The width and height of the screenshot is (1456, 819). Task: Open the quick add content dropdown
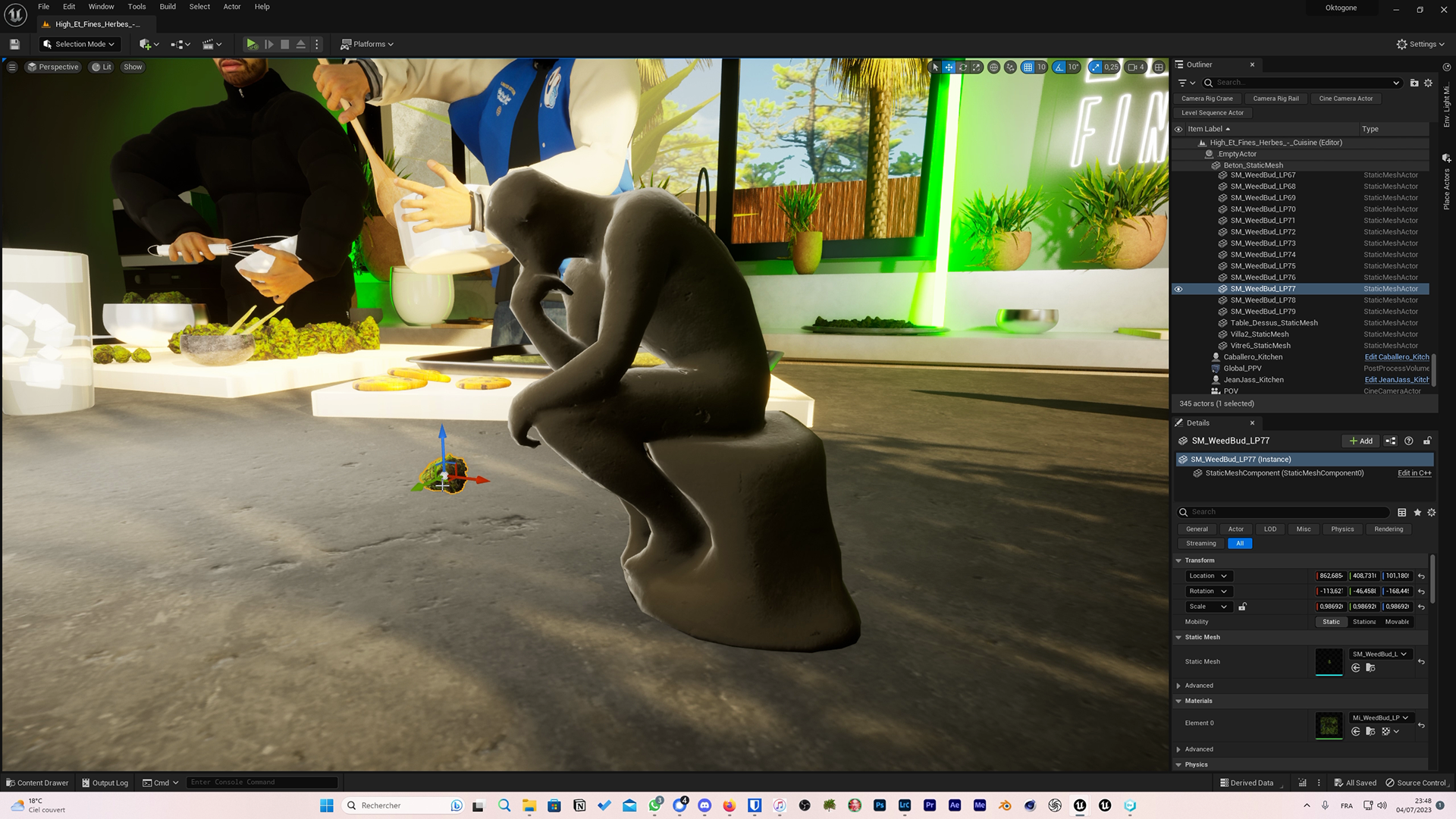coord(149,44)
